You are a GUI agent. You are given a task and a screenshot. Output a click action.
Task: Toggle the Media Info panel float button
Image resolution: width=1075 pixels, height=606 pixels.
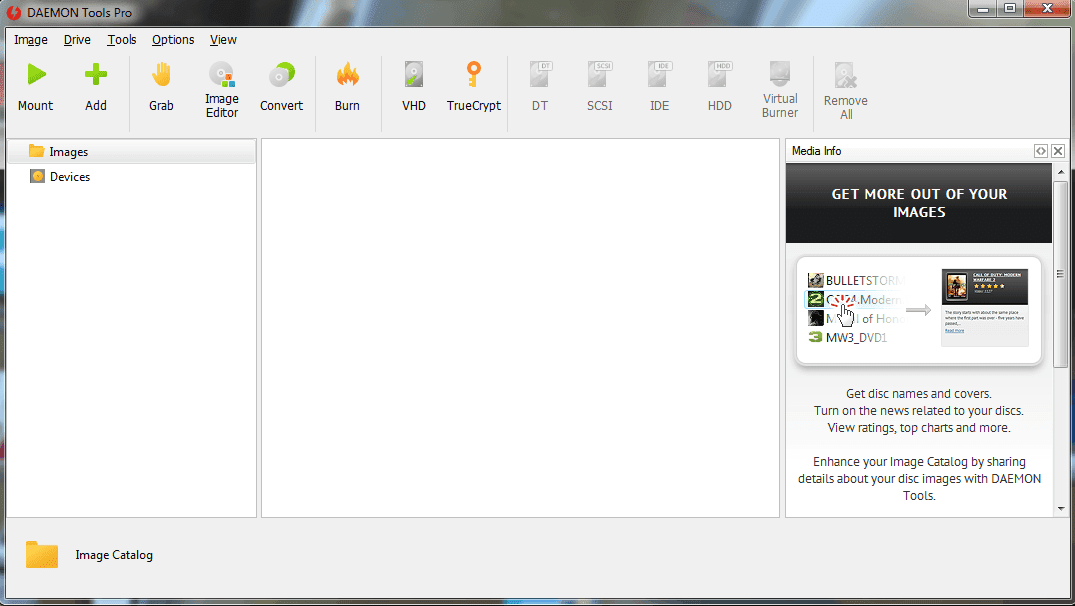pyautogui.click(x=1041, y=151)
